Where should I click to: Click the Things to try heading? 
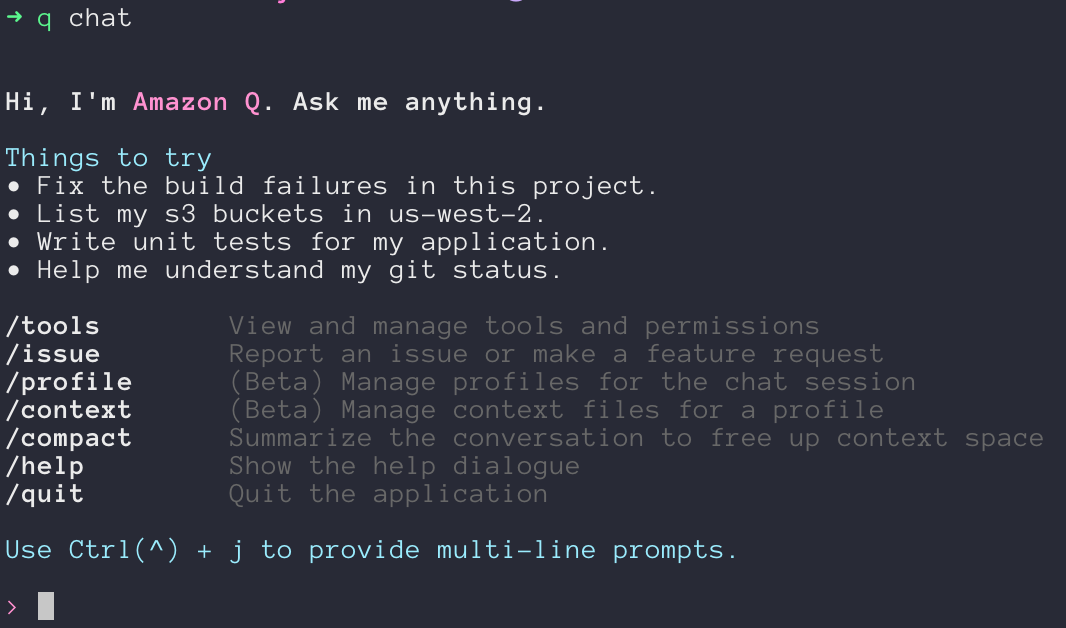(x=109, y=158)
